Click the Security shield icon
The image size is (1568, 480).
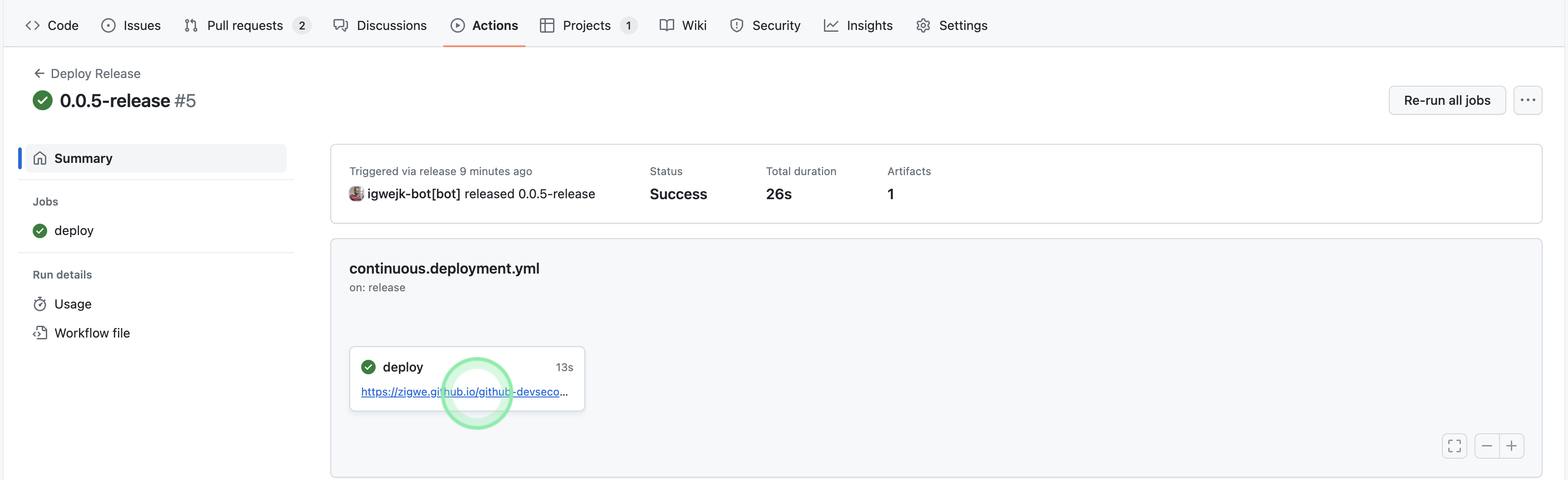point(737,25)
